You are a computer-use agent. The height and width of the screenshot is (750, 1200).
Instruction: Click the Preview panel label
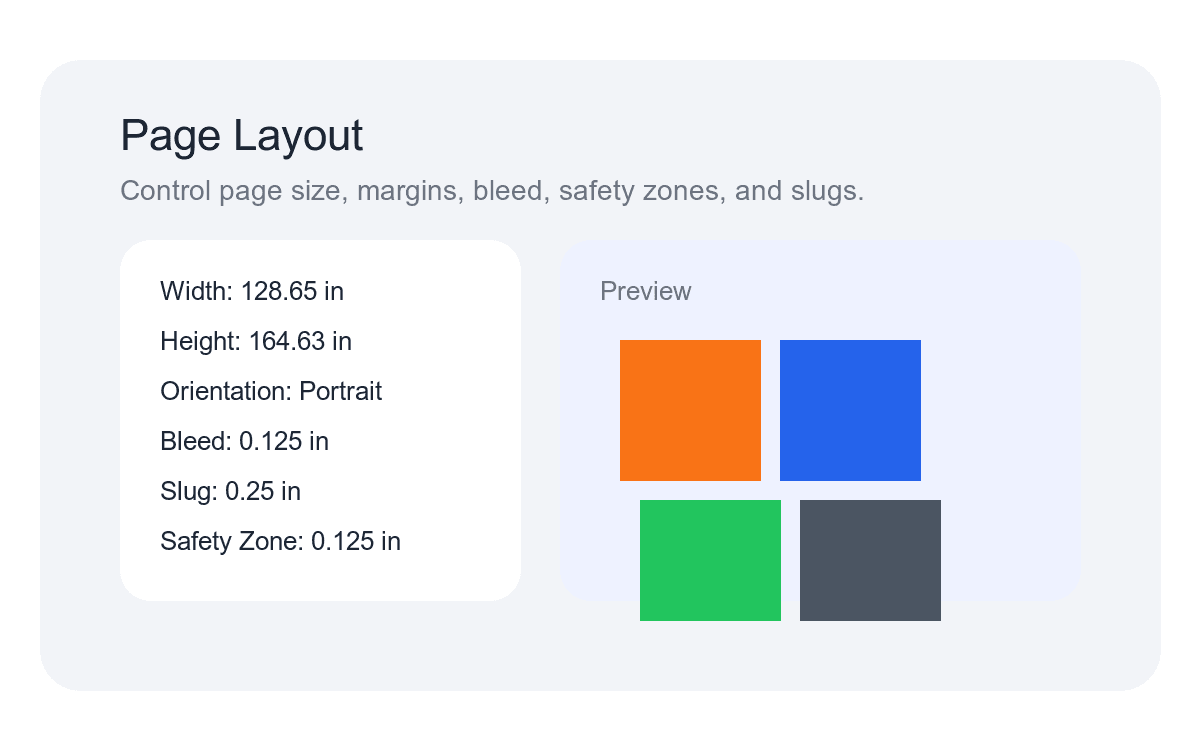pyautogui.click(x=646, y=291)
